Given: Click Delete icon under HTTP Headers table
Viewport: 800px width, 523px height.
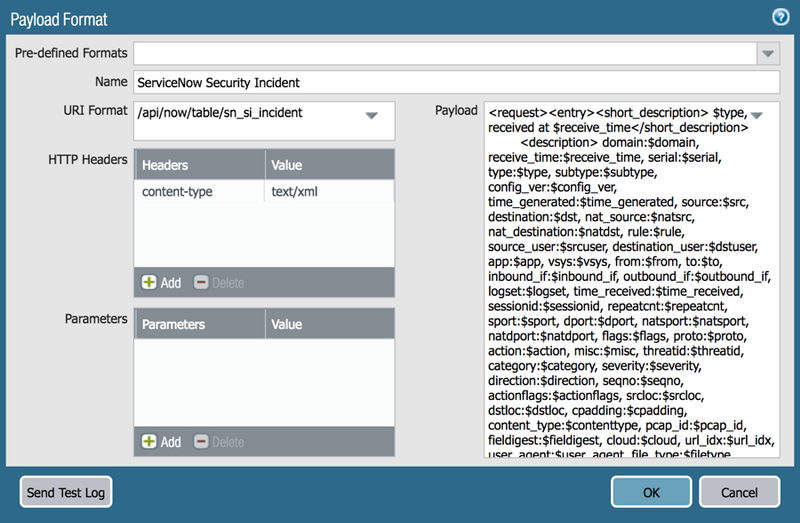Looking at the screenshot, I should tap(201, 283).
